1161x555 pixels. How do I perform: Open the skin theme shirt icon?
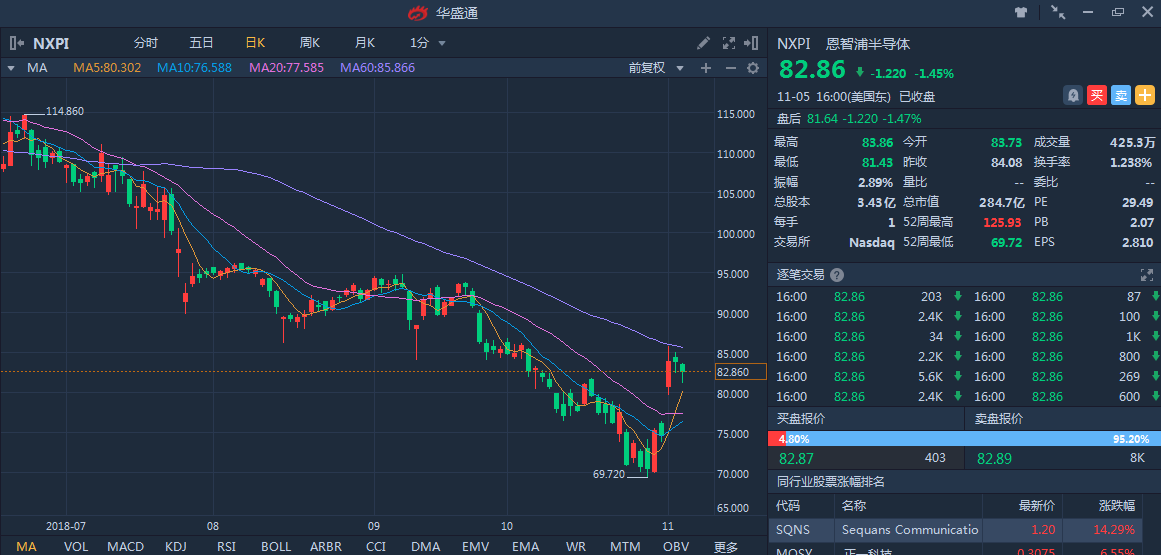[1021, 13]
